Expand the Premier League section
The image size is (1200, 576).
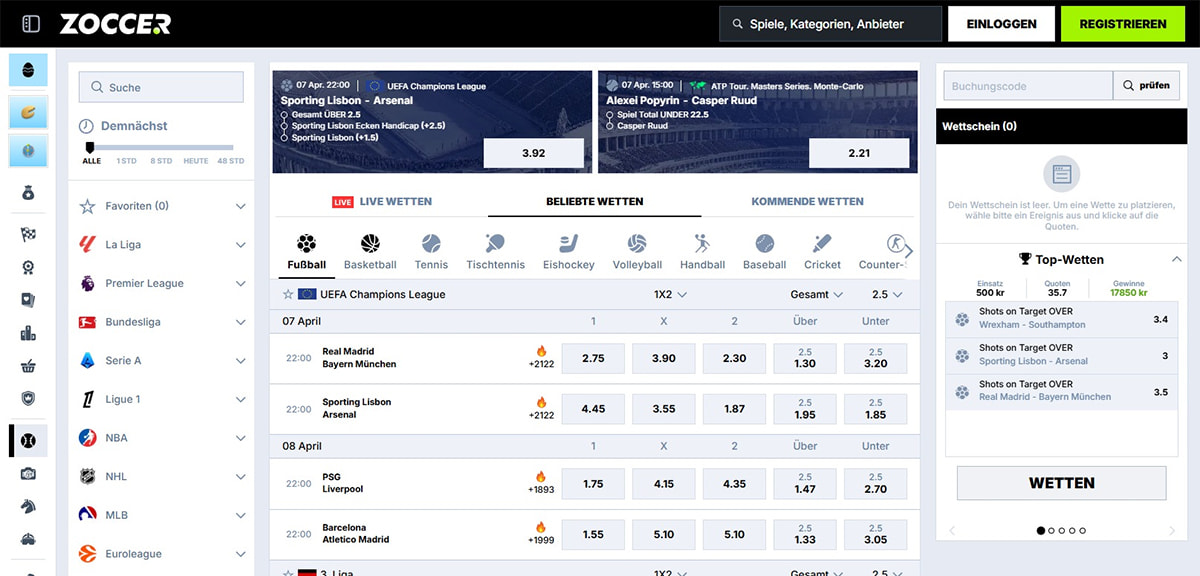point(240,284)
